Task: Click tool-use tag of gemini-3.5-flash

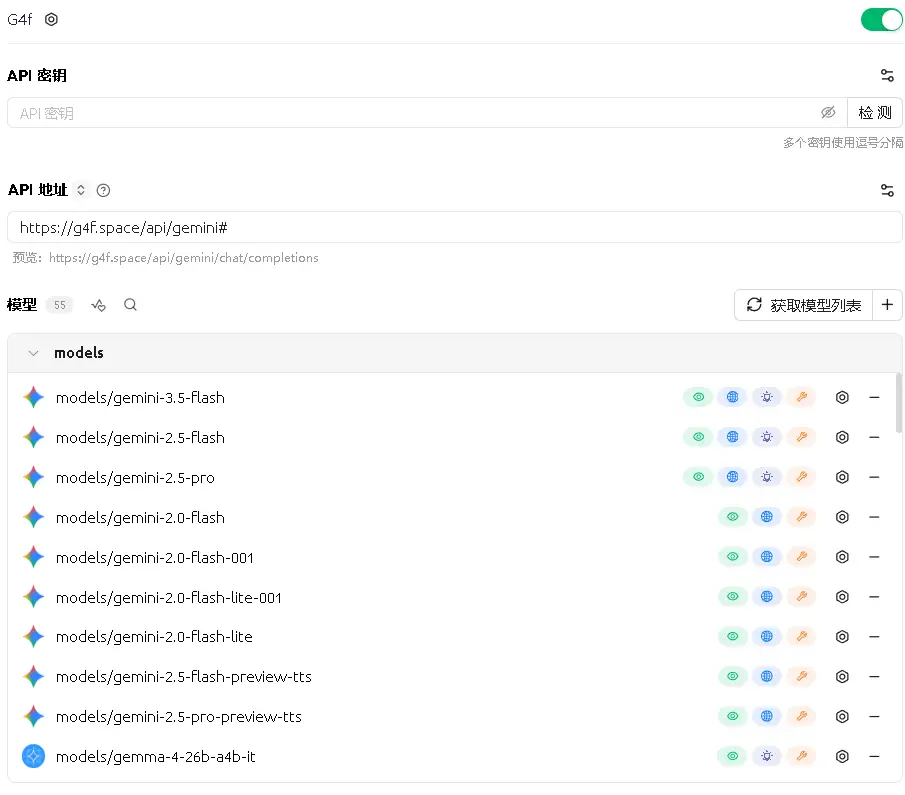Action: [802, 397]
